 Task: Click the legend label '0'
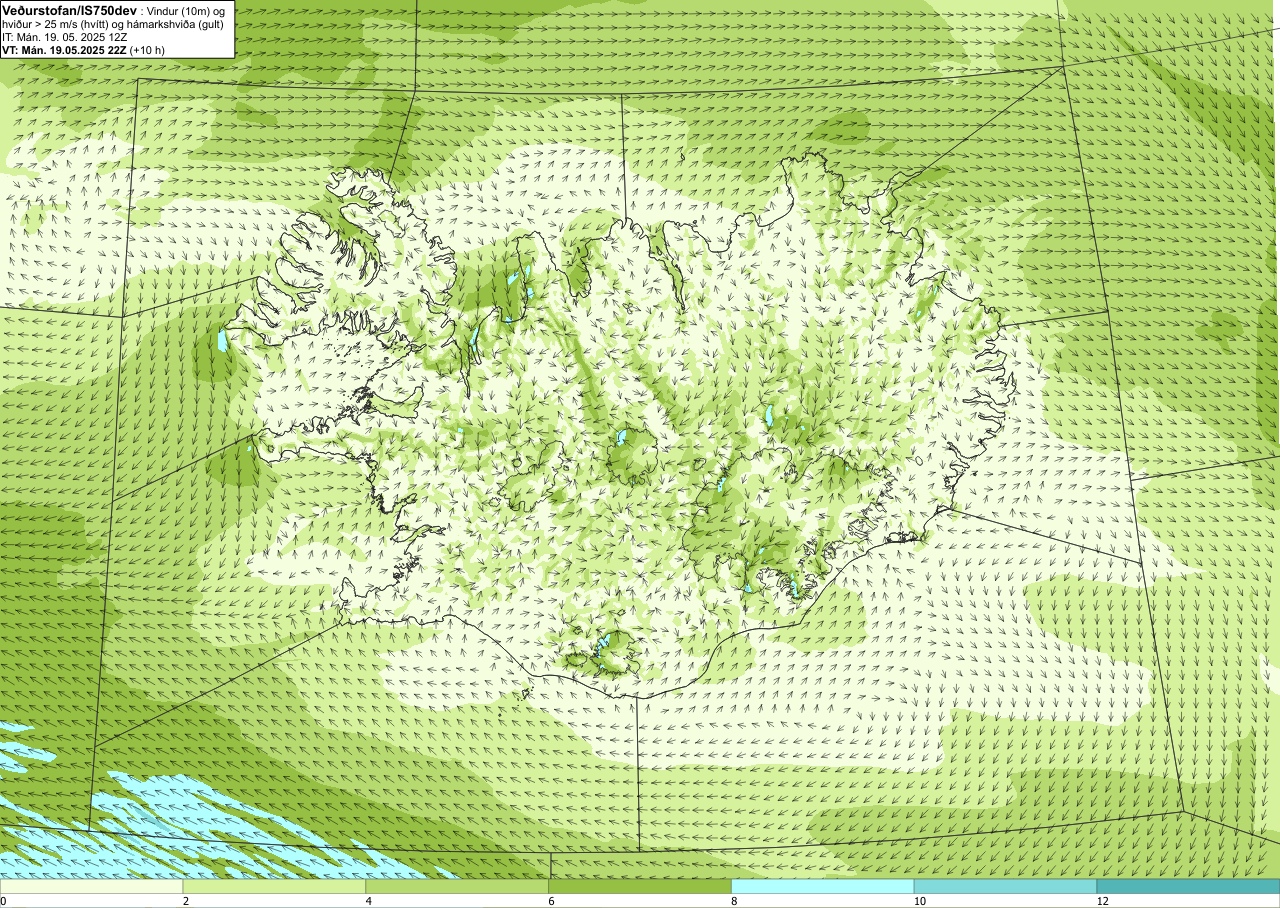pyautogui.click(x=3, y=901)
